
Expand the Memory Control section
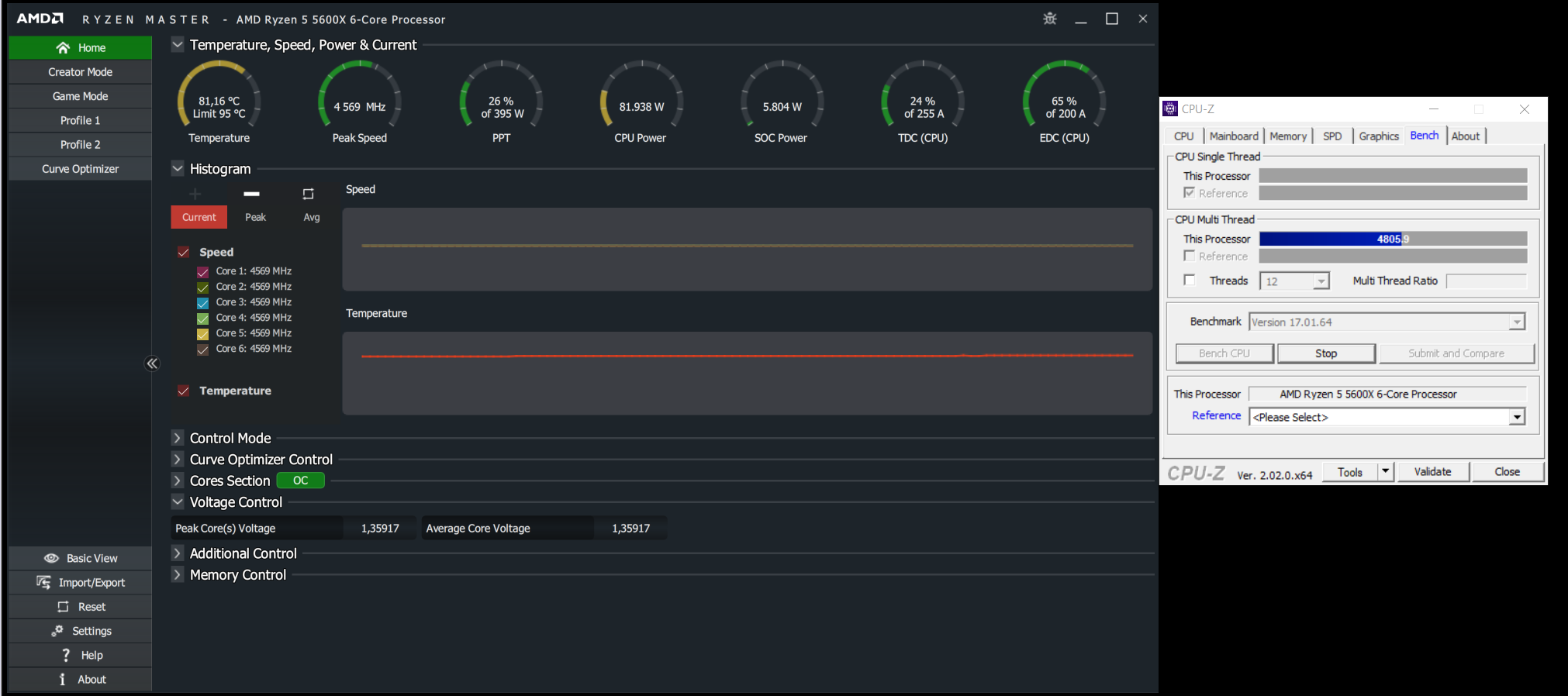tap(178, 574)
